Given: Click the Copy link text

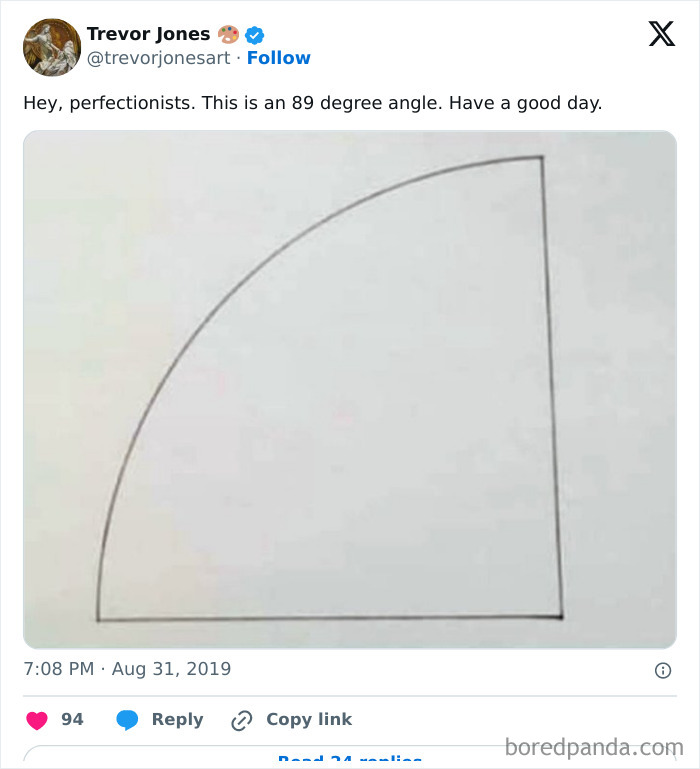Looking at the screenshot, I should (309, 720).
